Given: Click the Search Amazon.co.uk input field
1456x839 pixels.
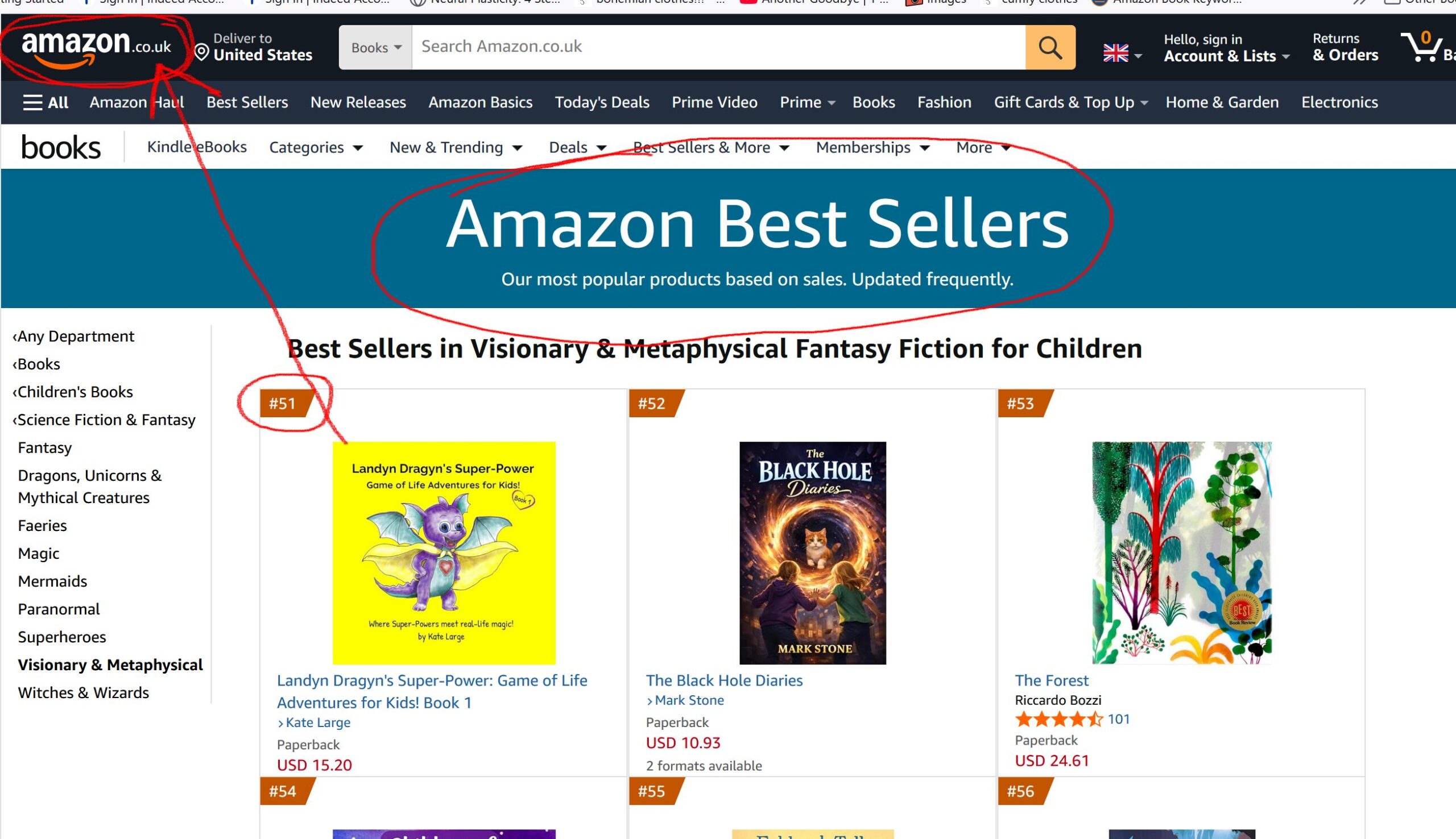Looking at the screenshot, I should click(718, 47).
